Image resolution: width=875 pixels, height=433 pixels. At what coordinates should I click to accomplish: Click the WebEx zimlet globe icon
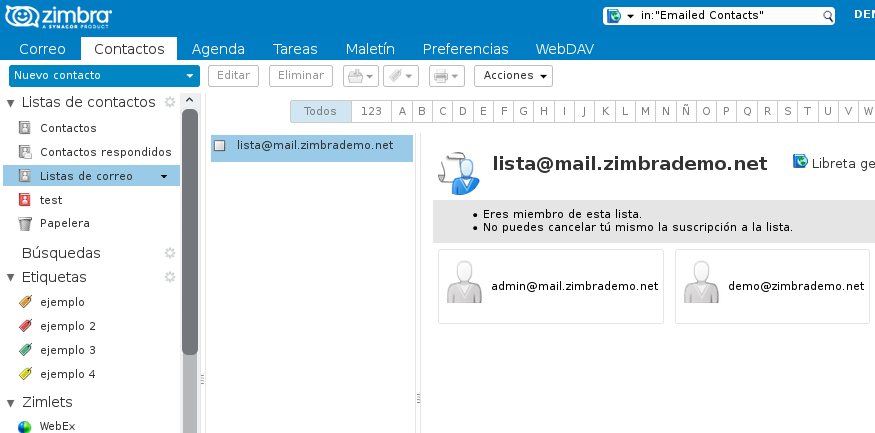coord(25,427)
